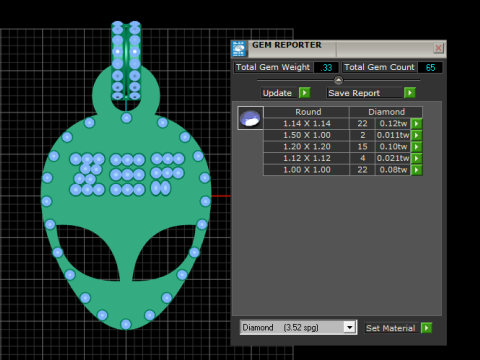This screenshot has width=480, height=360.
Task: Click the Round column header
Action: 308,112
